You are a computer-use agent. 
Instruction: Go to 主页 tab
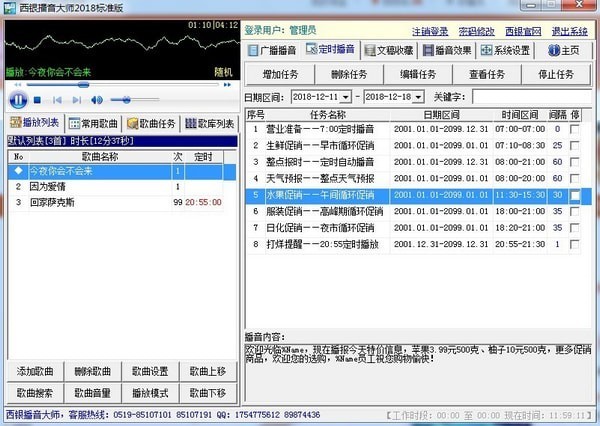click(564, 51)
